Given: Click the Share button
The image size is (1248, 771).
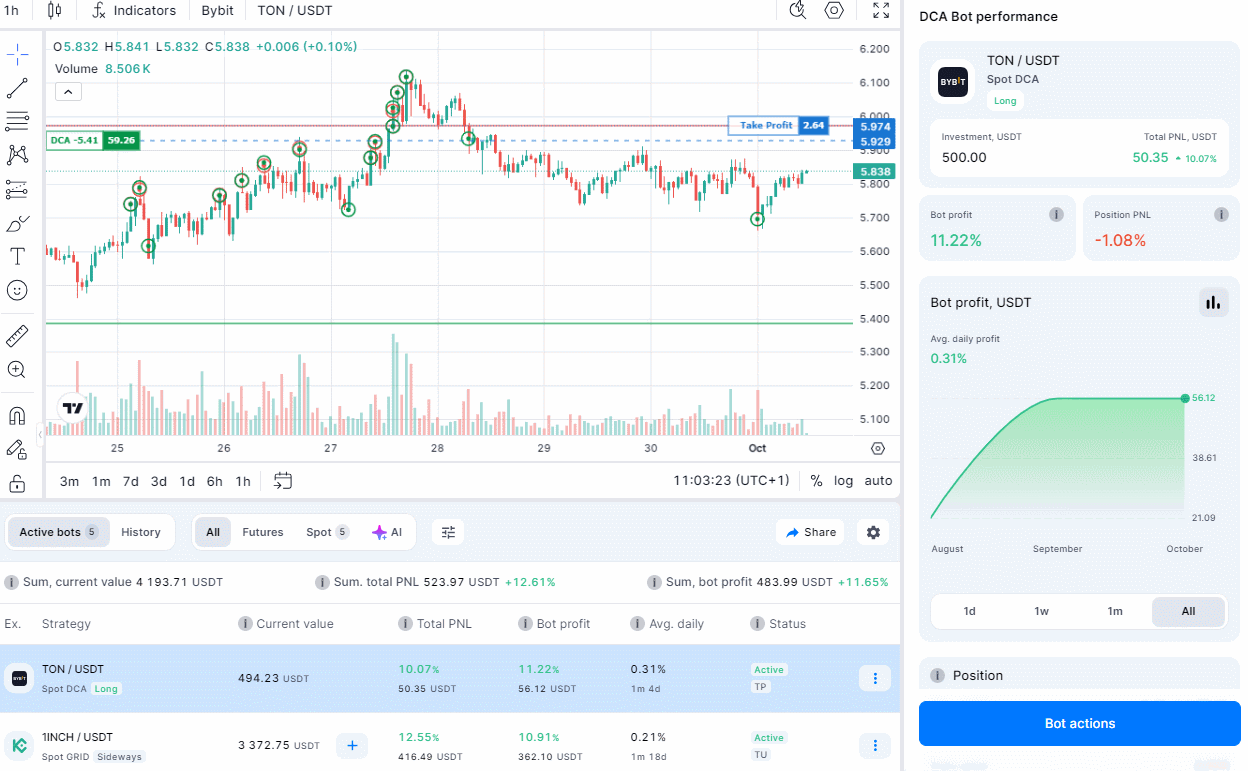Looking at the screenshot, I should [x=810, y=532].
